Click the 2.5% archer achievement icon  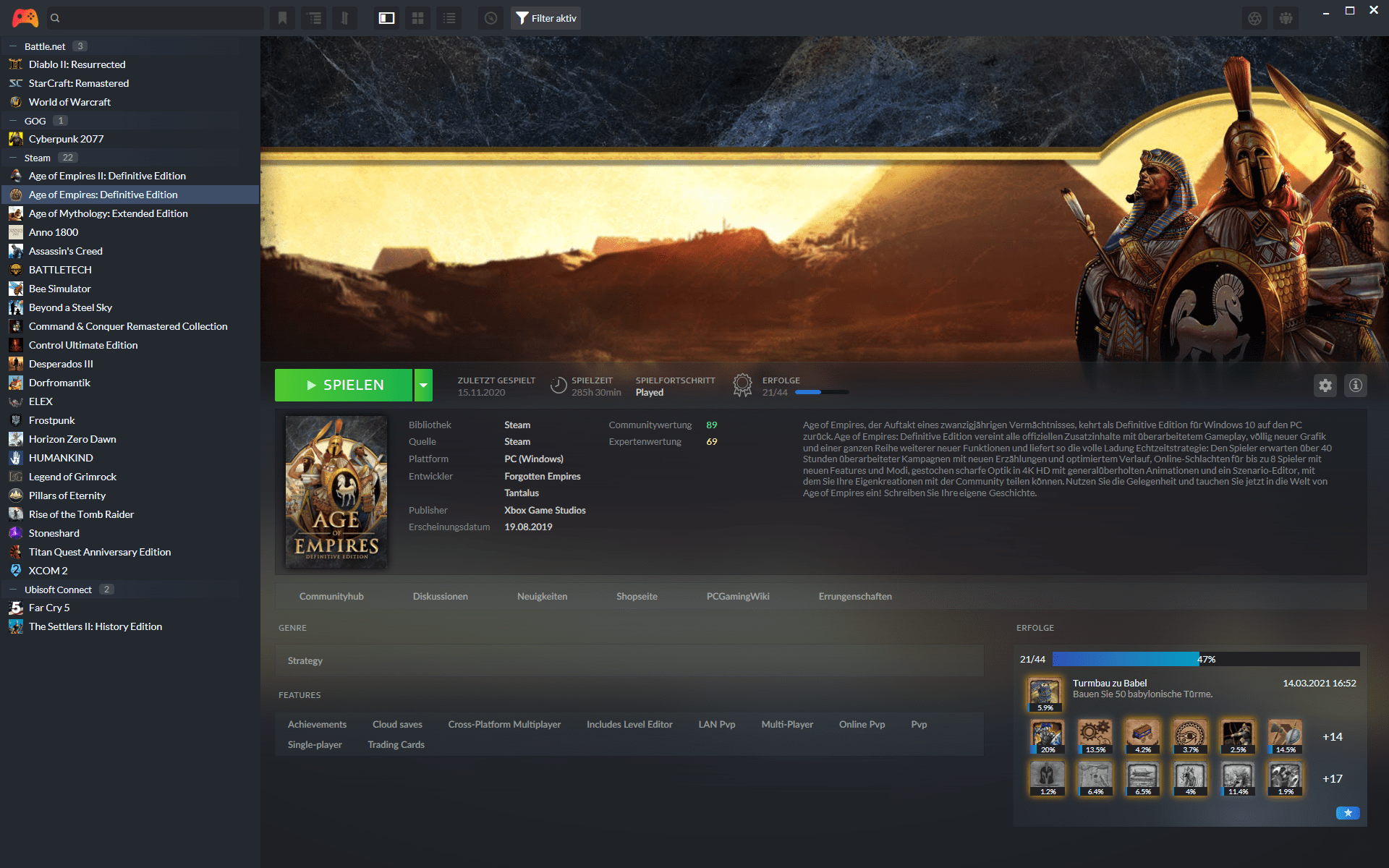(x=1238, y=736)
